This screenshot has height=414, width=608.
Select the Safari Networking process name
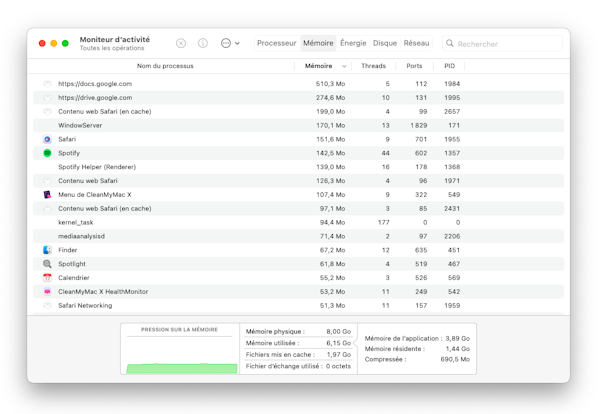85,305
